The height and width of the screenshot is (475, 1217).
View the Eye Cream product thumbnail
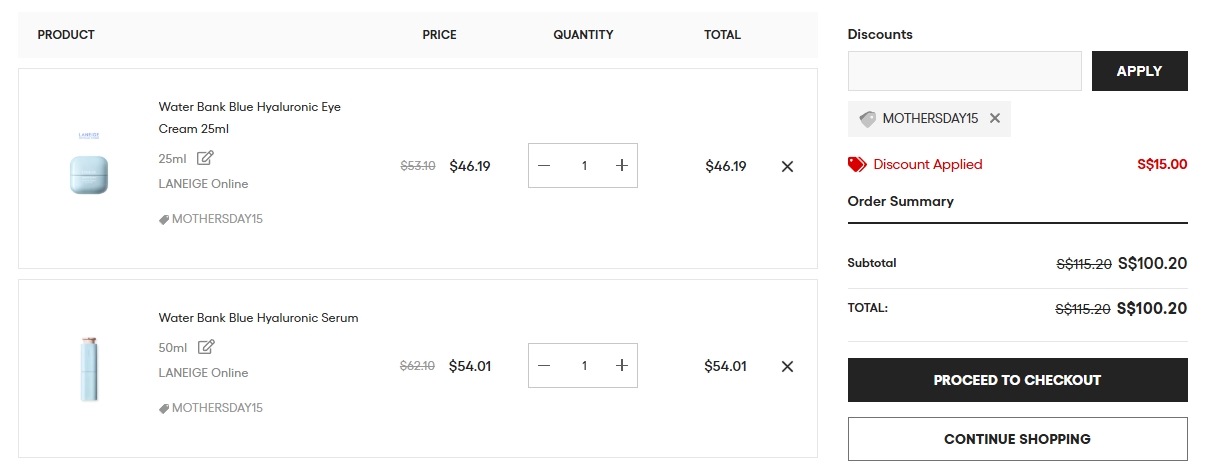tap(89, 167)
